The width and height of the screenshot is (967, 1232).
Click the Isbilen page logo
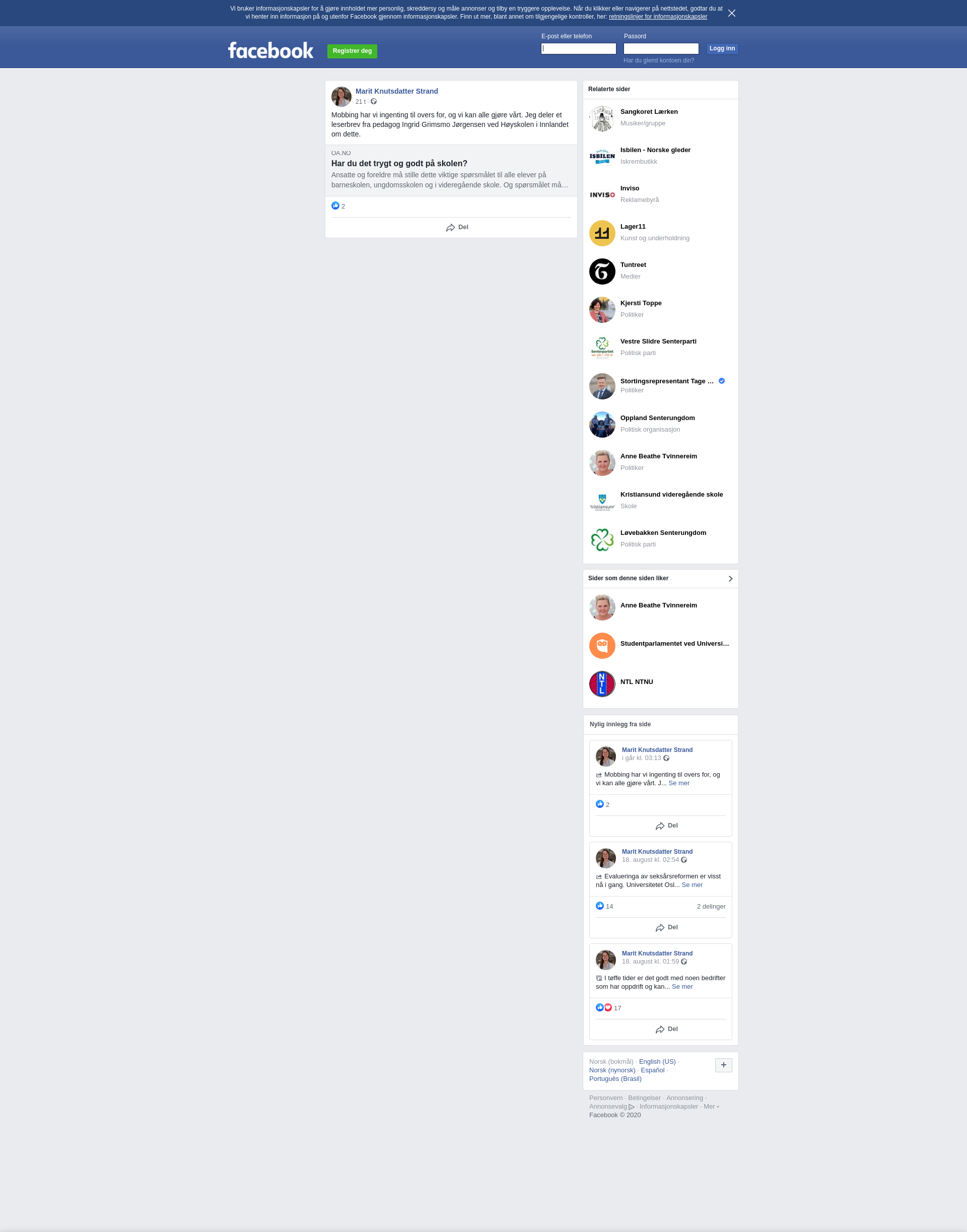[602, 157]
